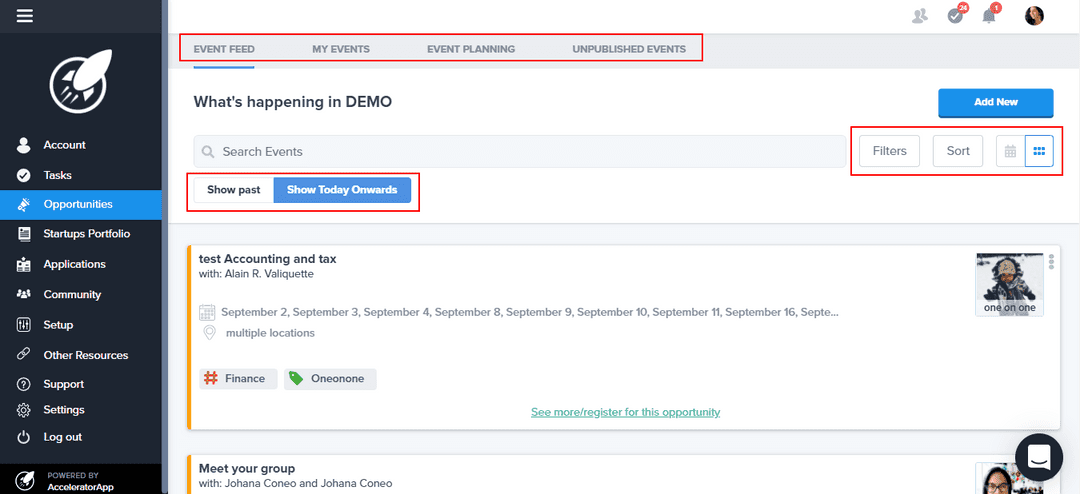The width and height of the screenshot is (1080, 494).
Task: Click the Search Events field
Action: 520,152
